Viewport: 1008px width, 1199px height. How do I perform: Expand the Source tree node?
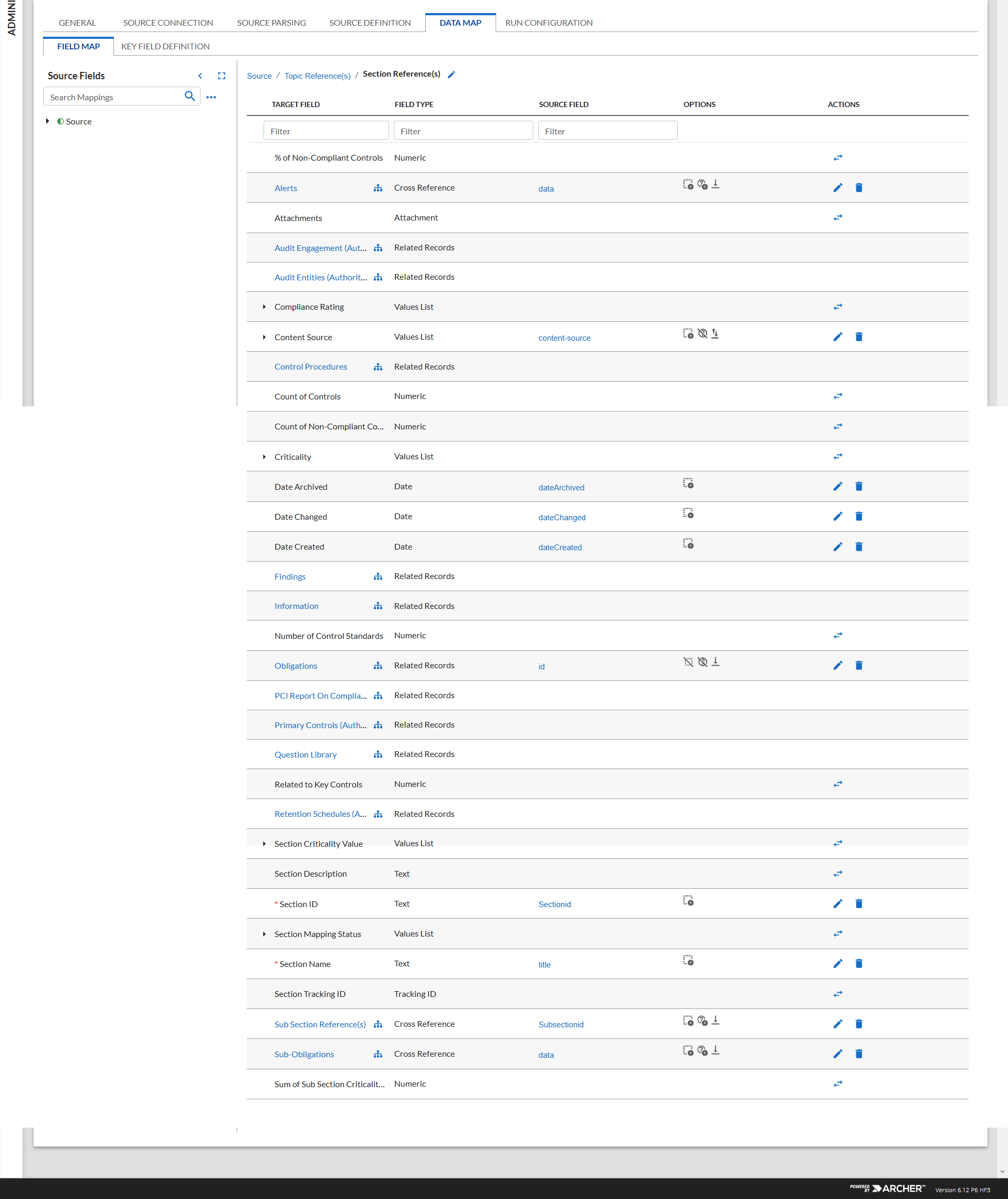(47, 121)
